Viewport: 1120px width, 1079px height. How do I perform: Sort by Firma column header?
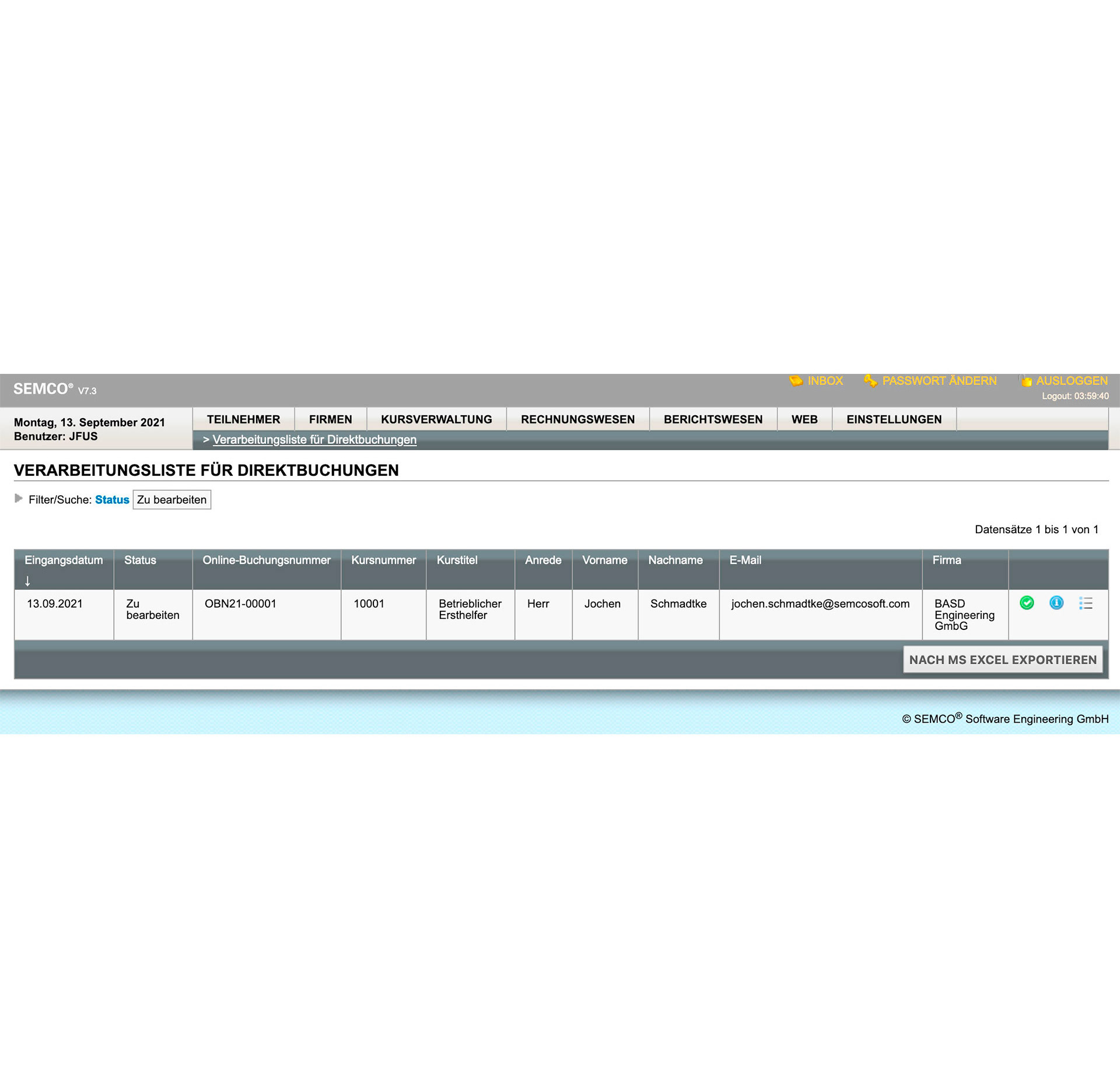[946, 560]
